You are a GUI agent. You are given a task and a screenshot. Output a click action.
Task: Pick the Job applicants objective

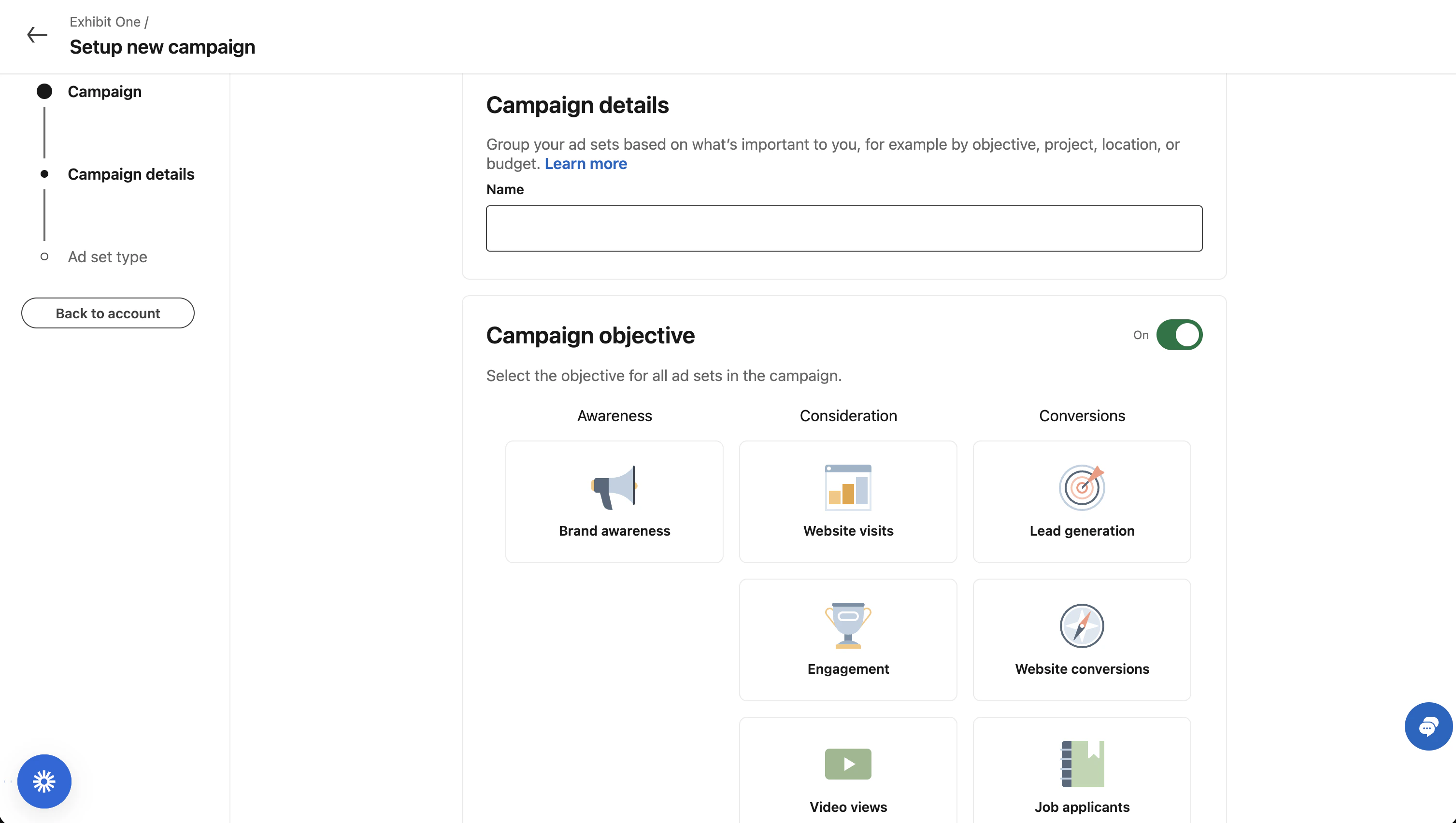tap(1081, 777)
